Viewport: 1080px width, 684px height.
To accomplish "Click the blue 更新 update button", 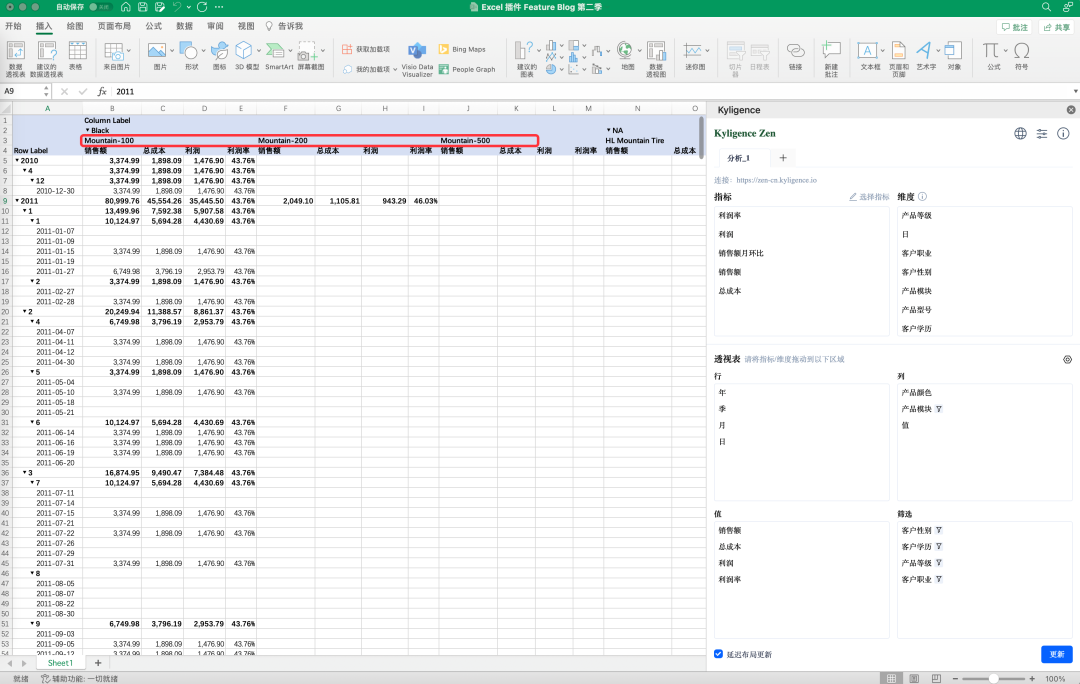I will pyautogui.click(x=1056, y=654).
